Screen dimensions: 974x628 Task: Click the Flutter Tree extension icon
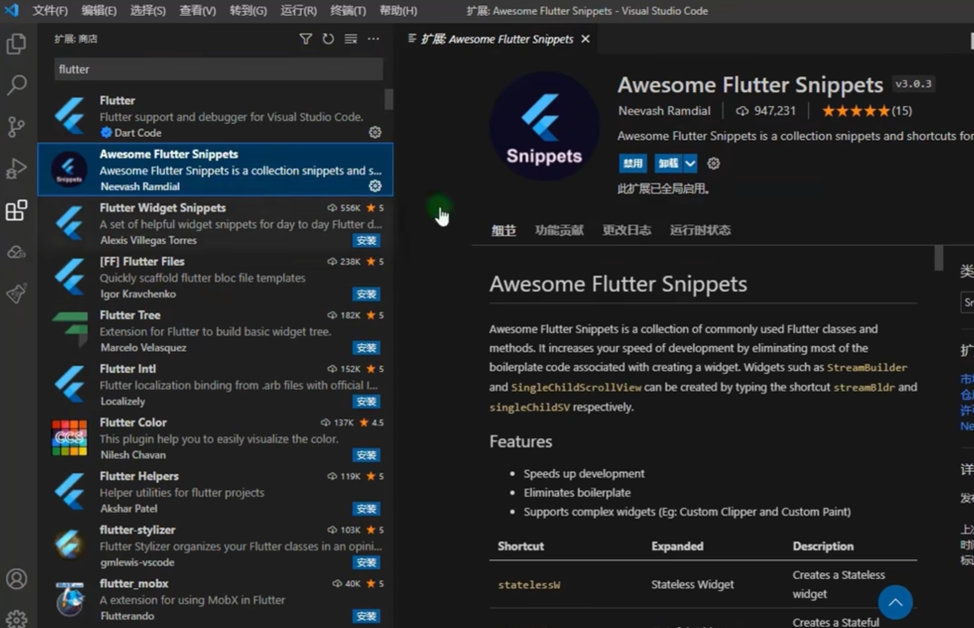pyautogui.click(x=70, y=330)
